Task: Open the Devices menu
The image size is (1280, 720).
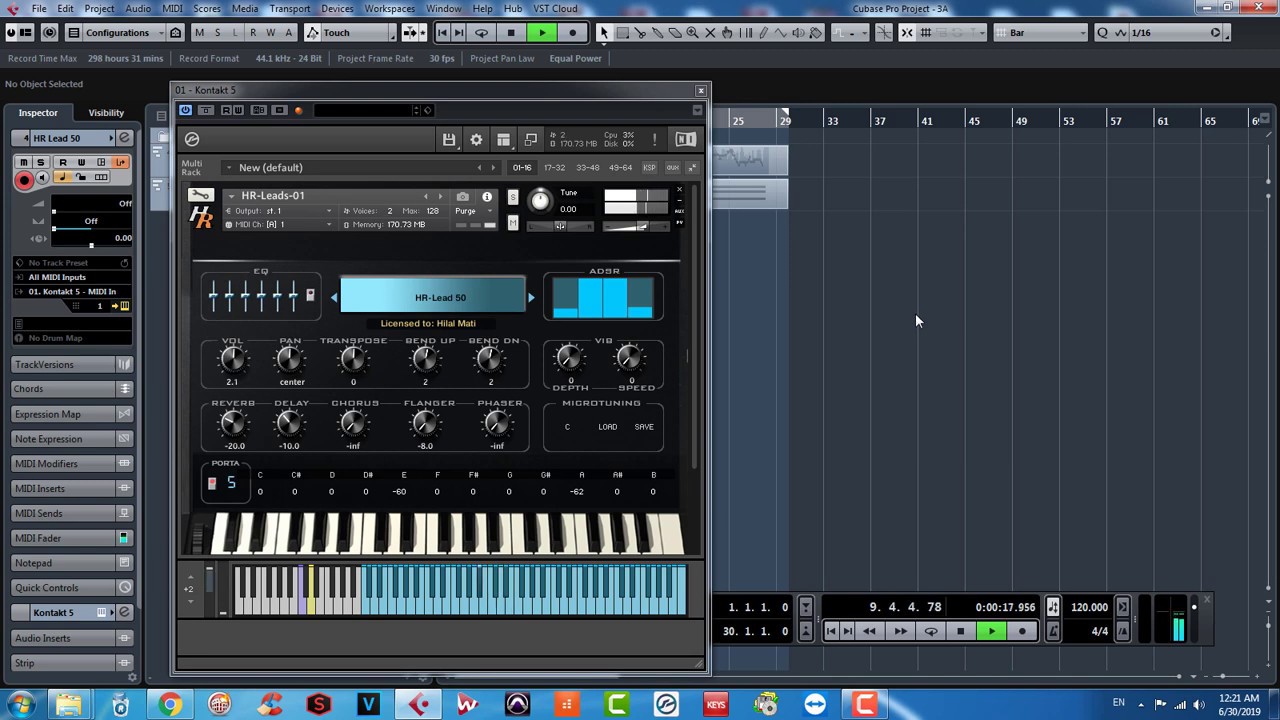Action: click(x=337, y=8)
